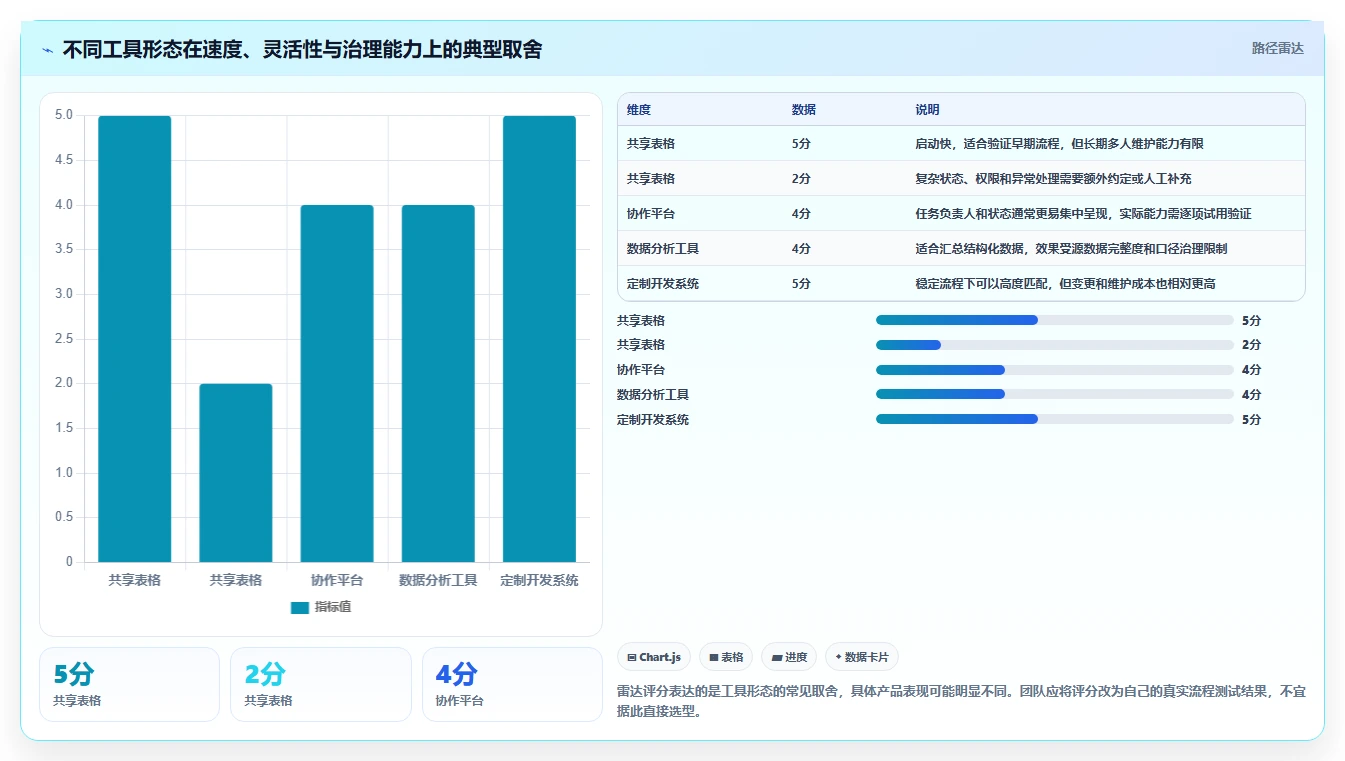Click 数据分析工具 in the table's 维度 column

[663, 249]
